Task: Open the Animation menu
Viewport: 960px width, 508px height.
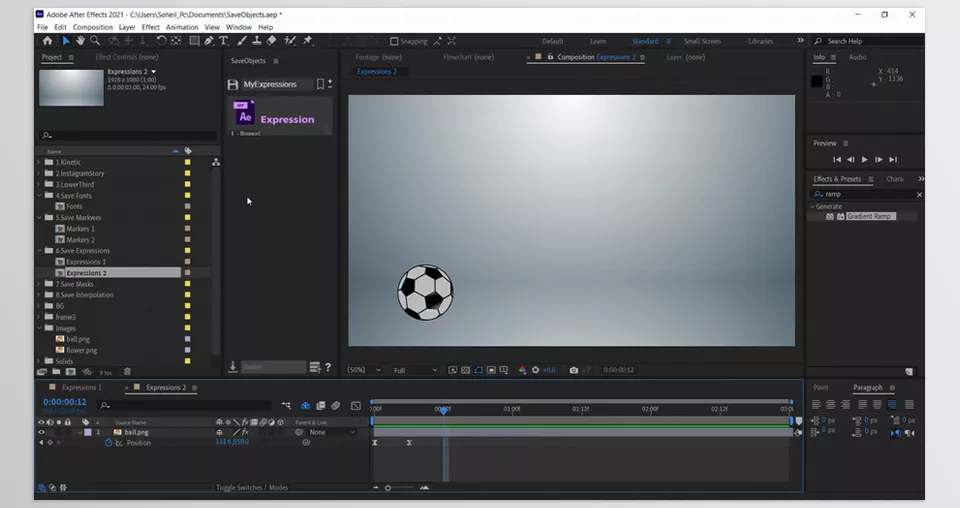Action: tap(182, 27)
